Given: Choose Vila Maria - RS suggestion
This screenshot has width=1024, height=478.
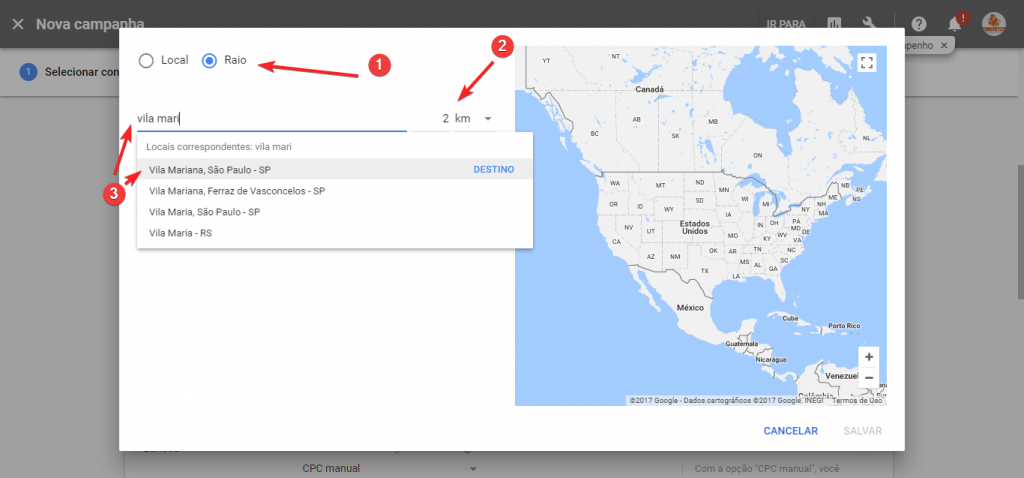Looking at the screenshot, I should [180, 233].
